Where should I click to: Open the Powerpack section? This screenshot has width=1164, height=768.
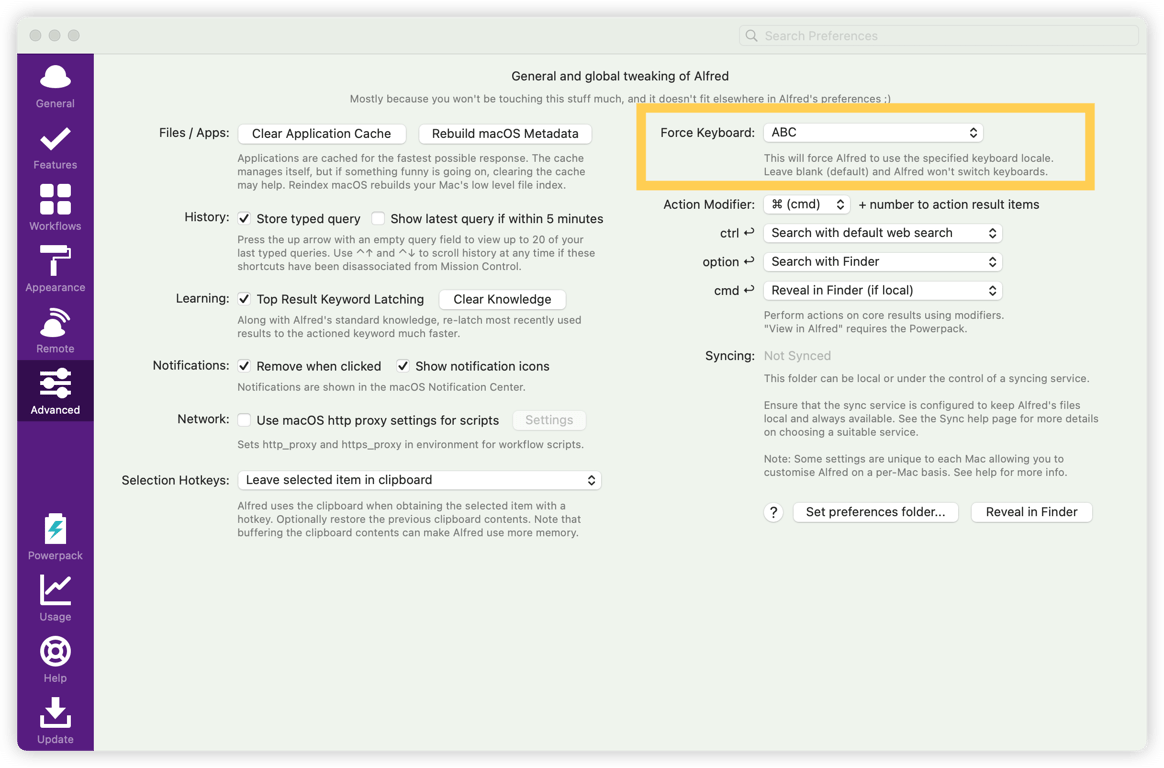click(x=55, y=537)
